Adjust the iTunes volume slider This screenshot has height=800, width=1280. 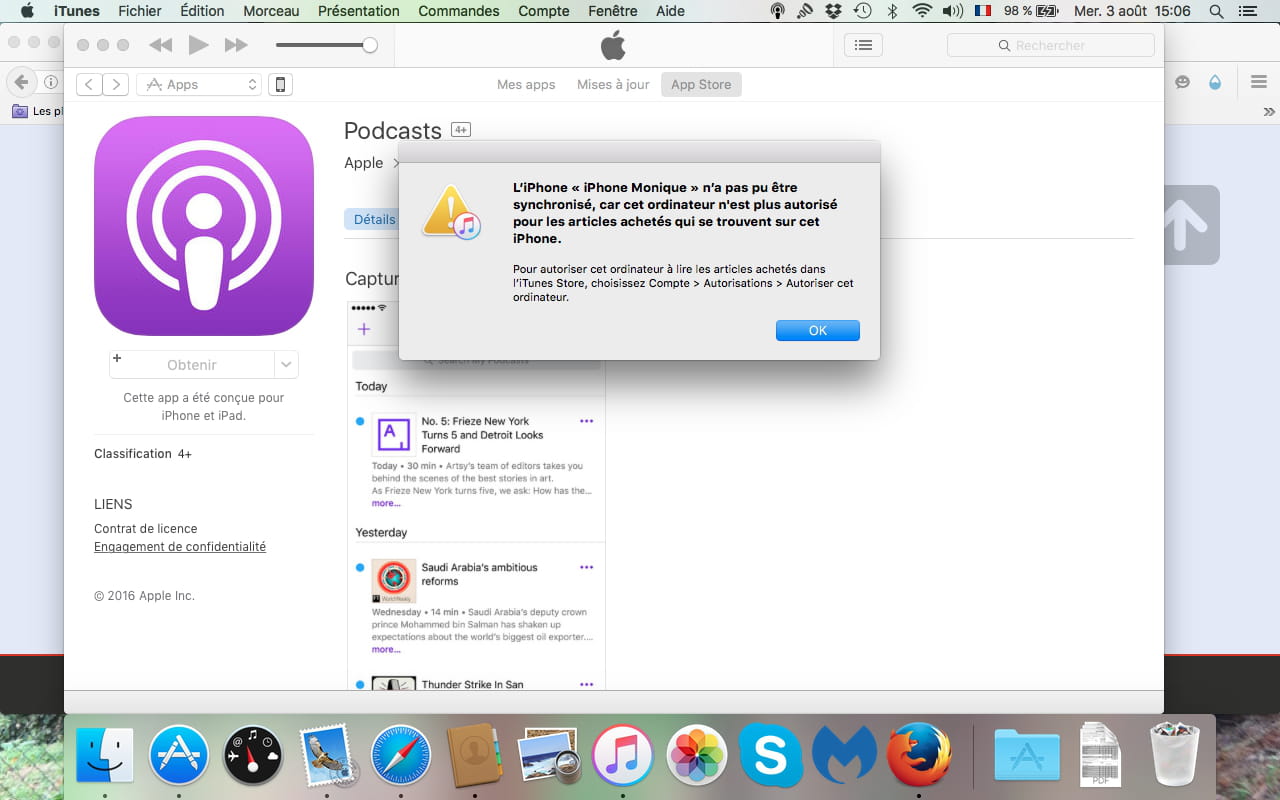click(x=326, y=45)
